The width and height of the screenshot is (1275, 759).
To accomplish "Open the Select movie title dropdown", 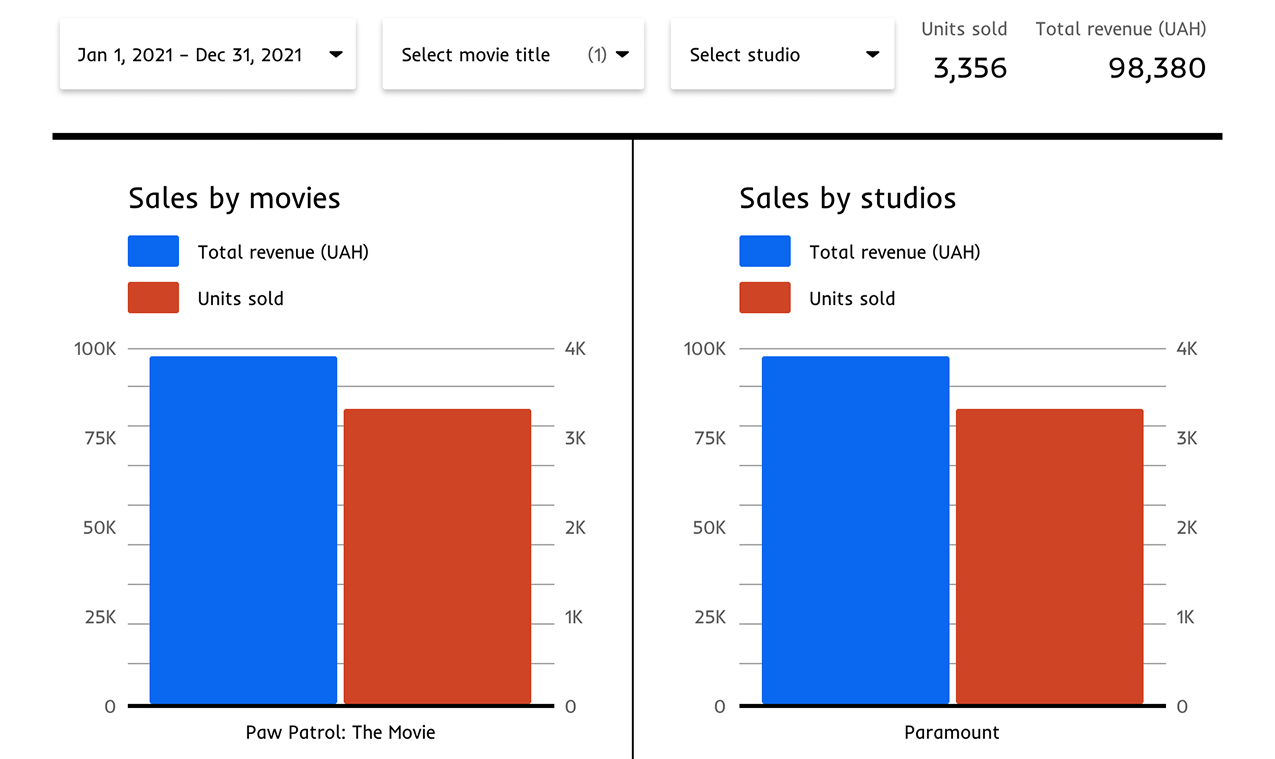I will pyautogui.click(x=513, y=55).
